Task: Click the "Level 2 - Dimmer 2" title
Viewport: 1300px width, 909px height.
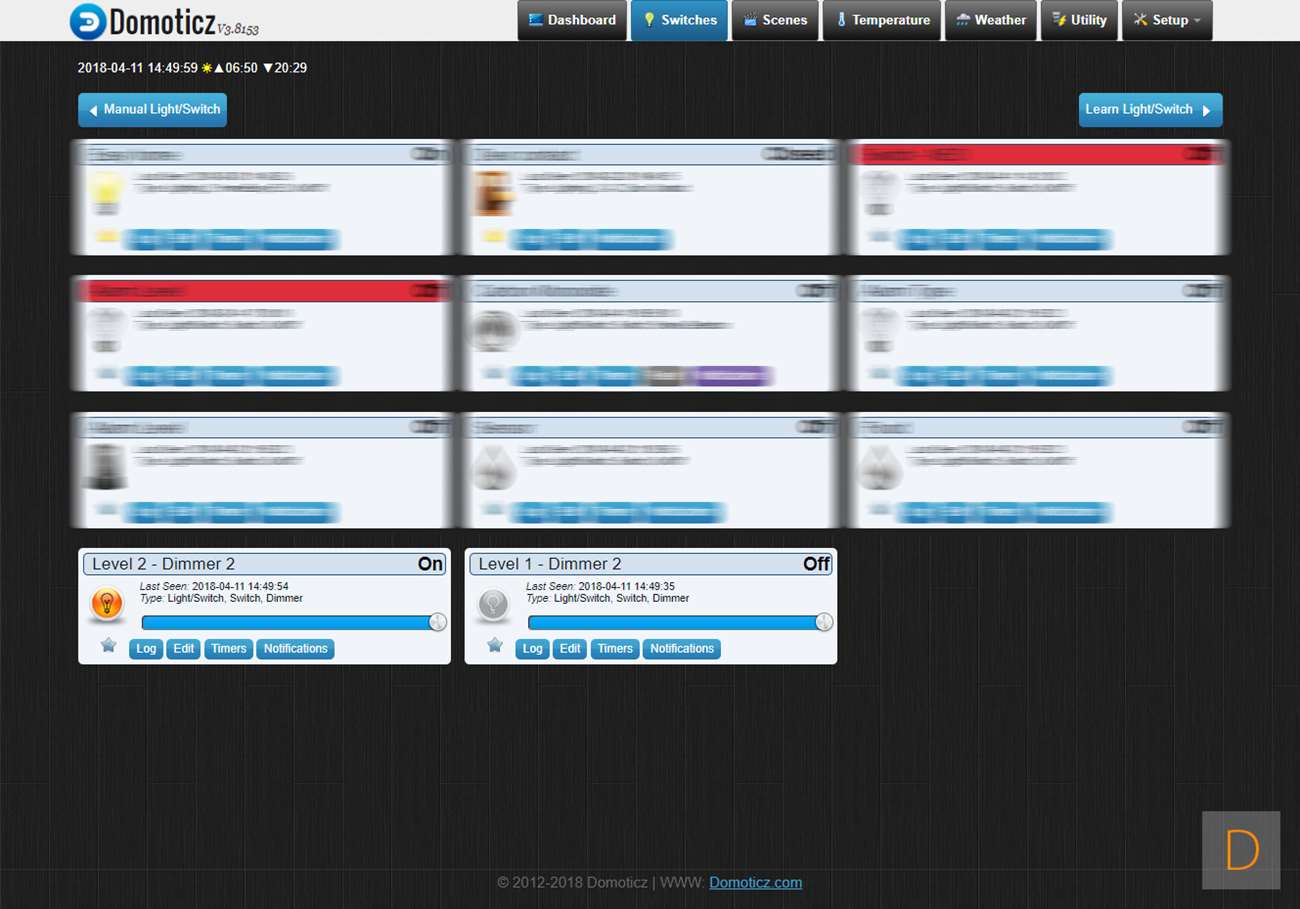Action: [164, 564]
